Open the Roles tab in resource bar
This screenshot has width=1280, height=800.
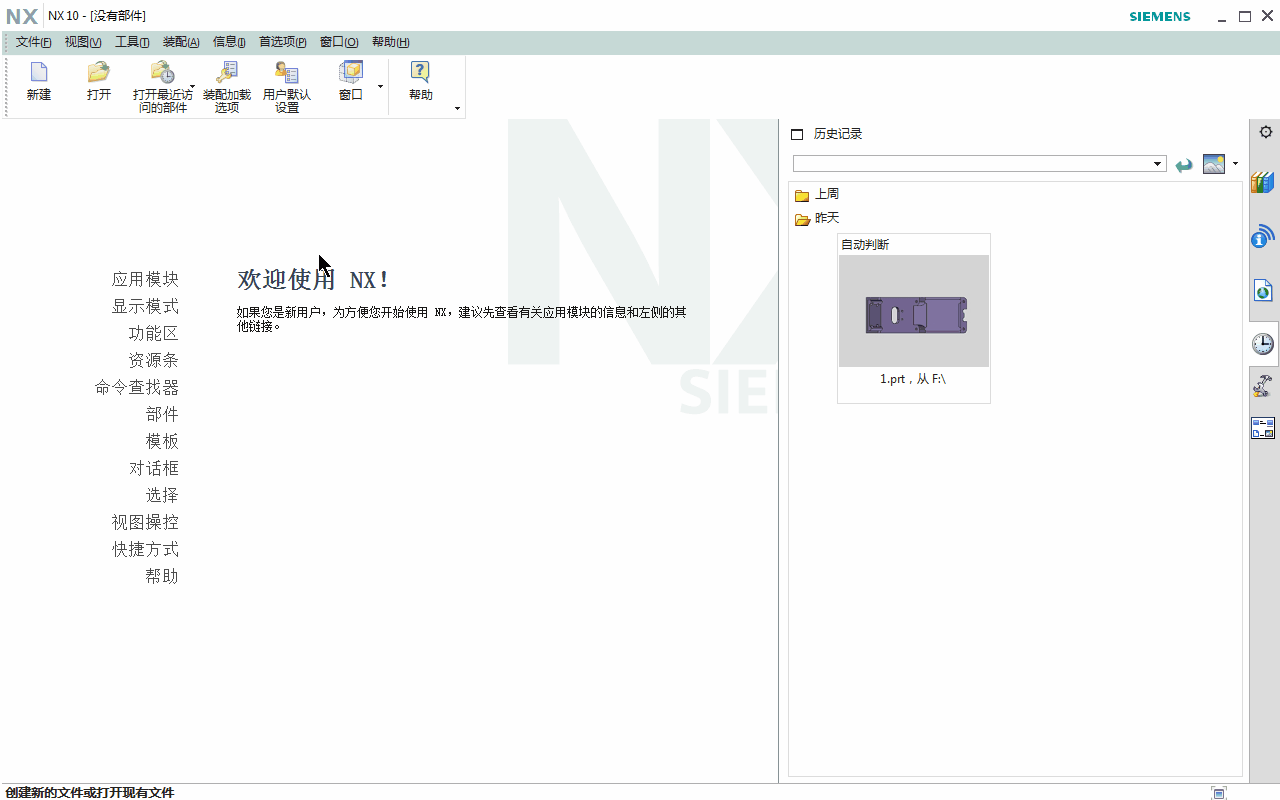coord(1263,428)
